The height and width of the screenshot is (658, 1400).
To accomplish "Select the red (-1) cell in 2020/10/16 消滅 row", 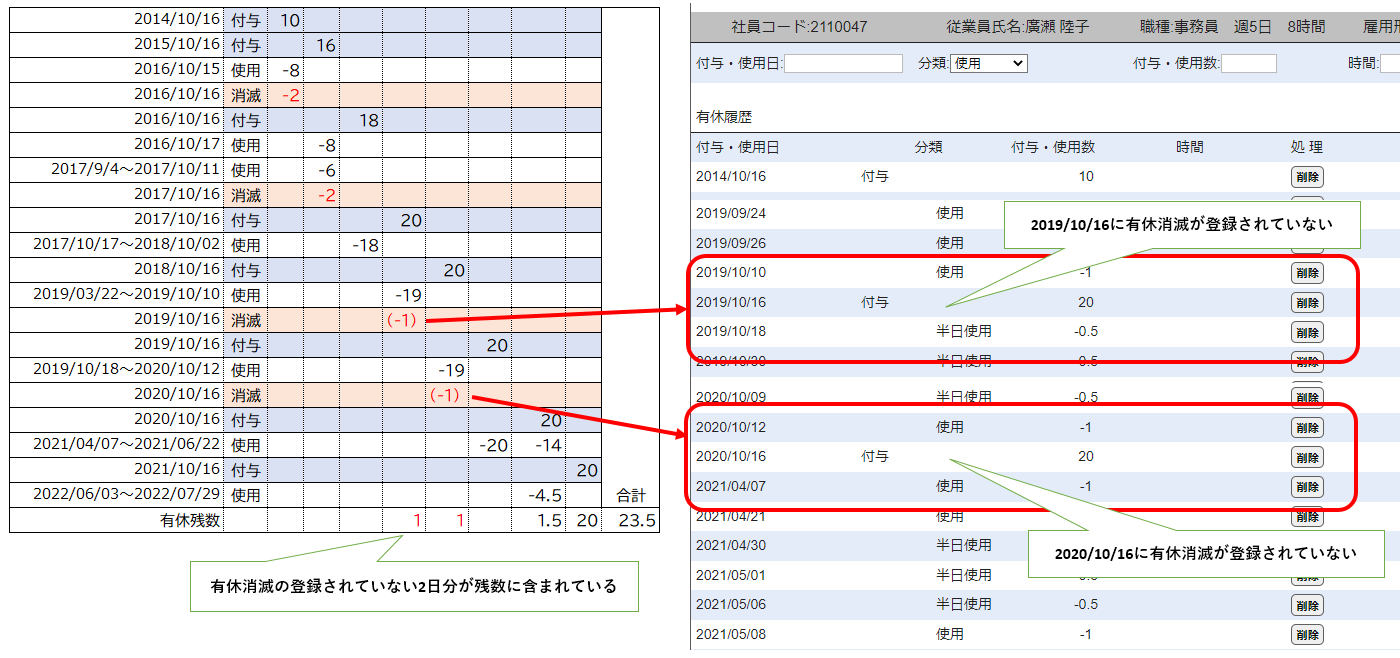I will point(444,395).
